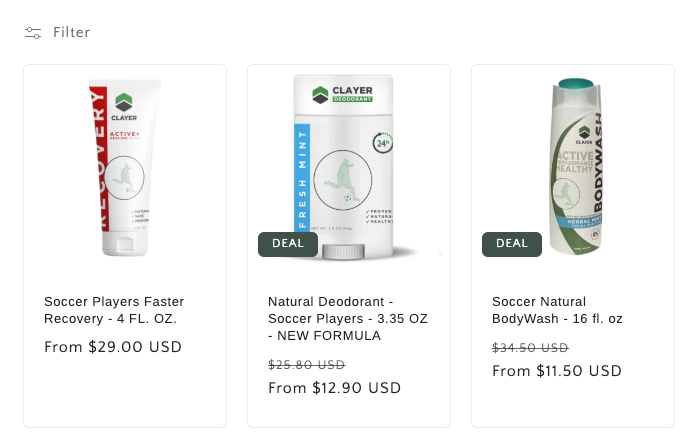690x442 pixels.
Task: Click the DEAL badge on the deodorant
Action: click(288, 244)
